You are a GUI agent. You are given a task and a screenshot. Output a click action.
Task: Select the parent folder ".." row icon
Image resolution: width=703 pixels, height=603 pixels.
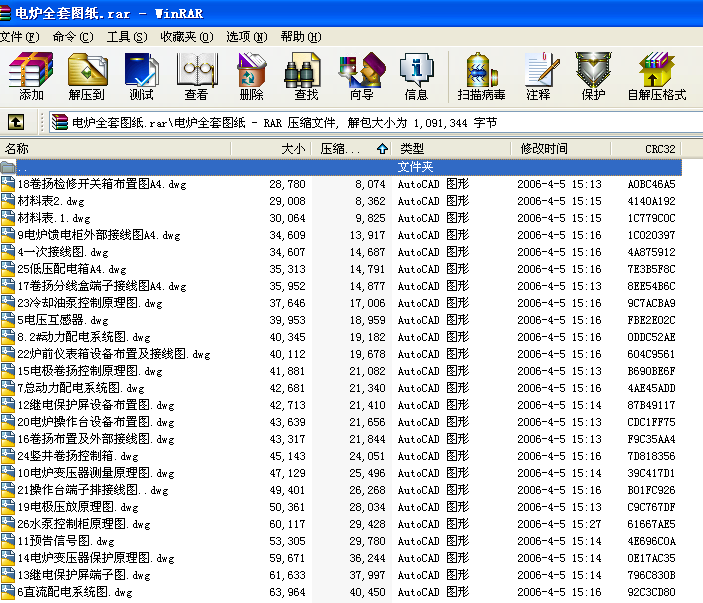pyautogui.click(x=8, y=167)
